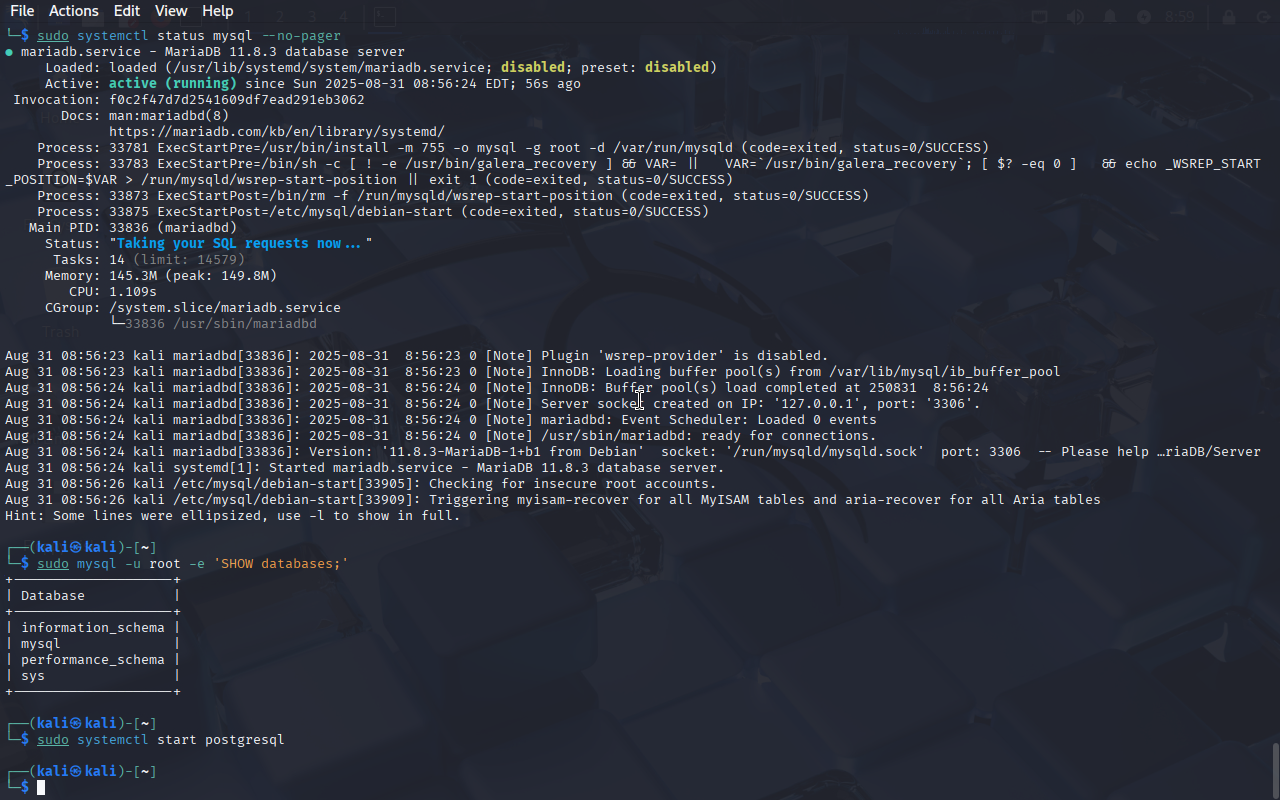Viewport: 1280px width, 800px height.
Task: Click the mysql 'SHOW databases;' command line
Action: [193, 564]
